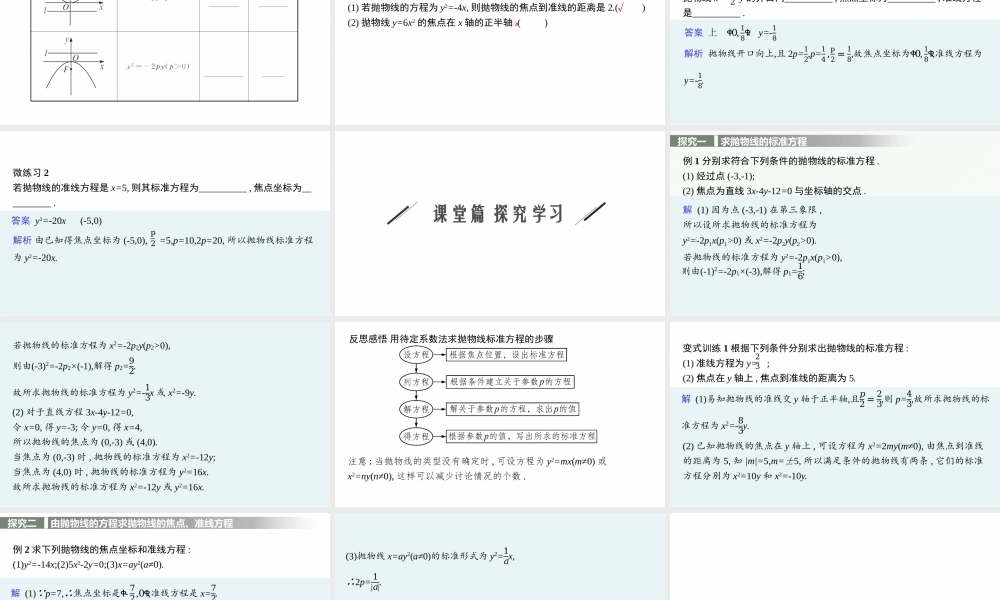Open the 例 2 求下列抛物线 slide
The image size is (1000, 600).
coord(165,557)
